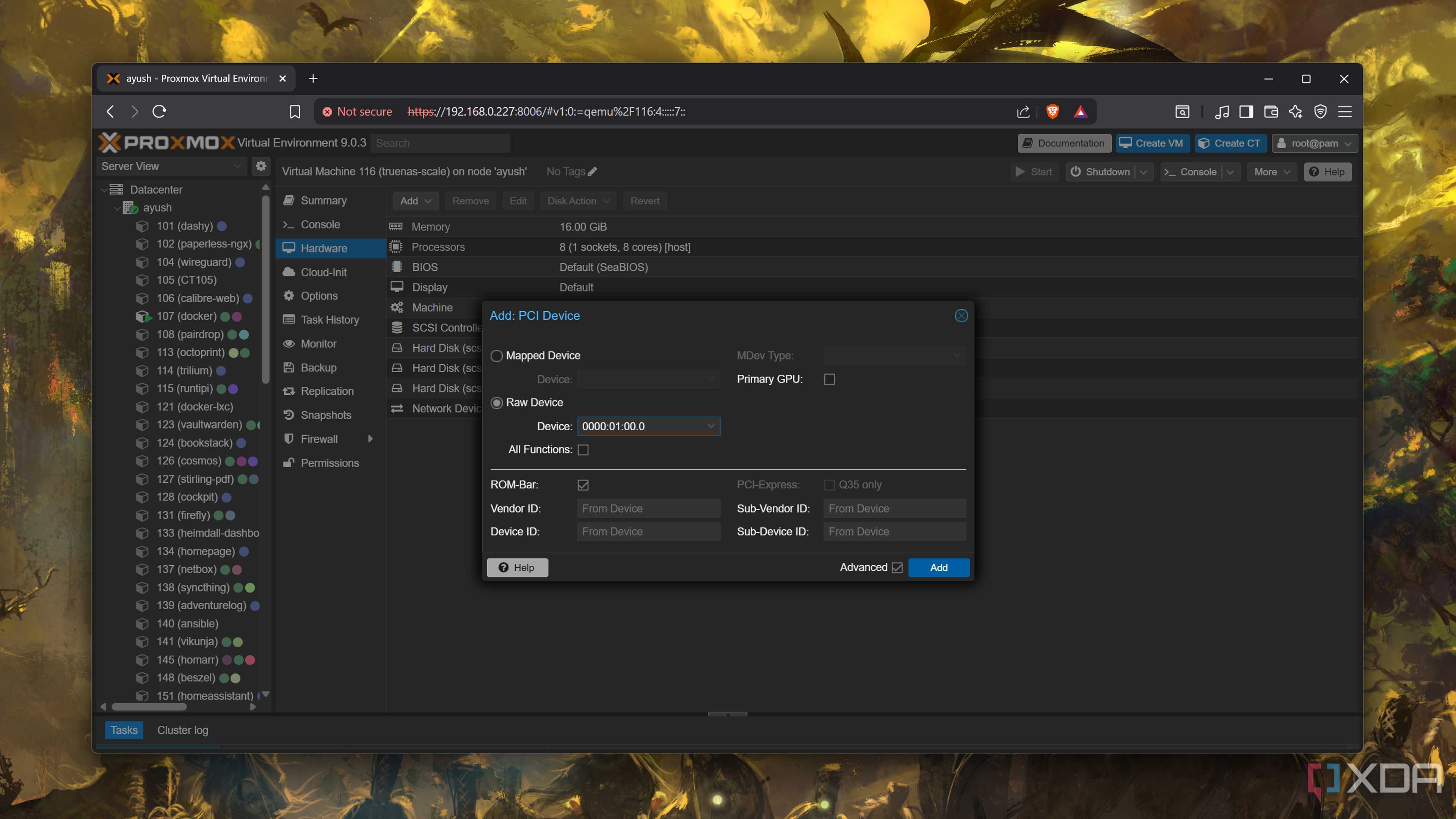This screenshot has height=819, width=1456.
Task: Go back with the browser back arrow
Action: (x=110, y=111)
